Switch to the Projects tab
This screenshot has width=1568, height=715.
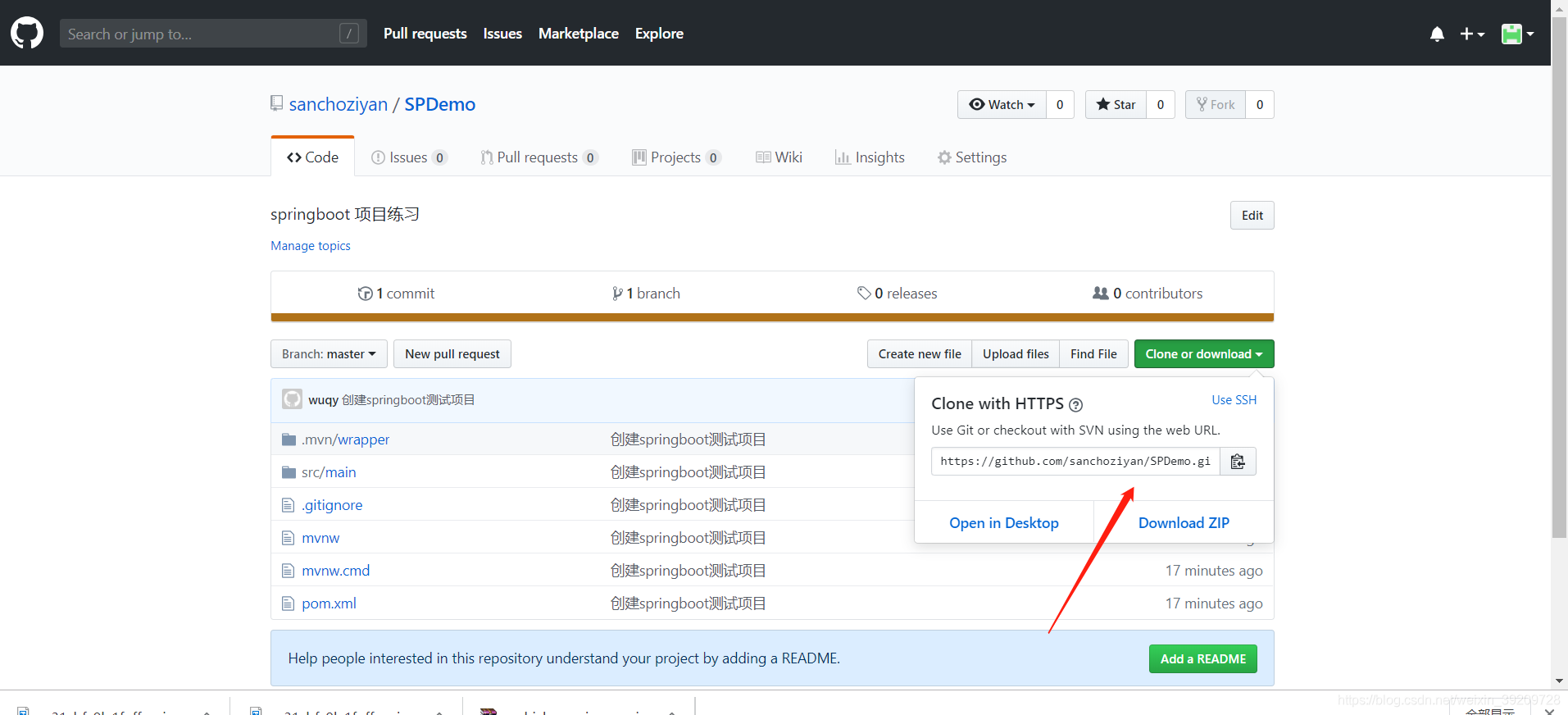coord(676,157)
